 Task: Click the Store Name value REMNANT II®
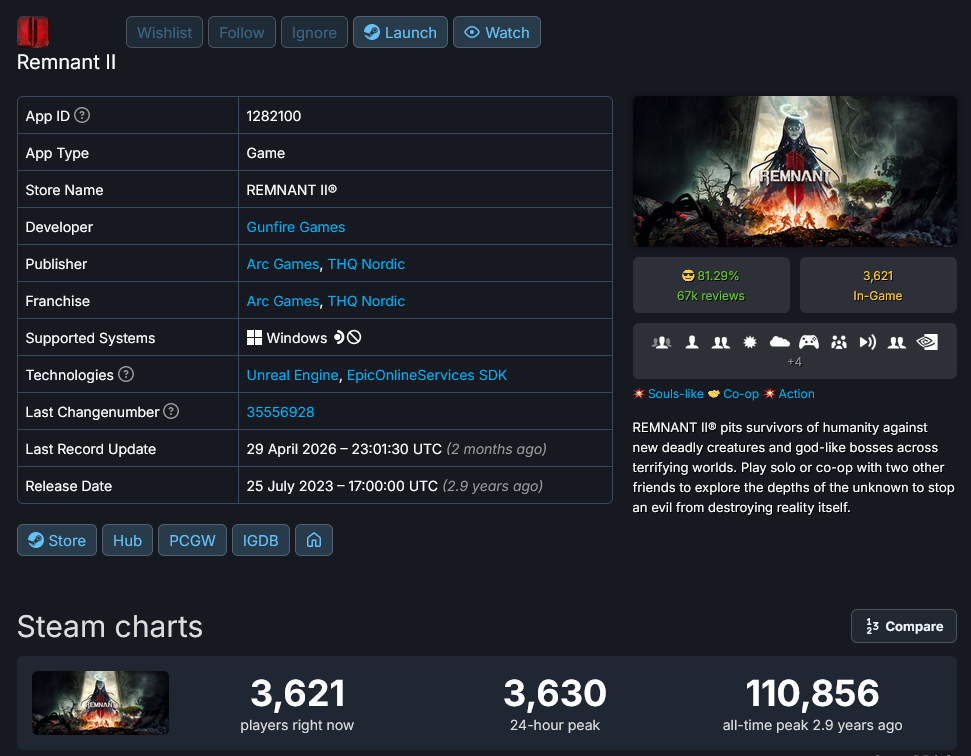[292, 190]
